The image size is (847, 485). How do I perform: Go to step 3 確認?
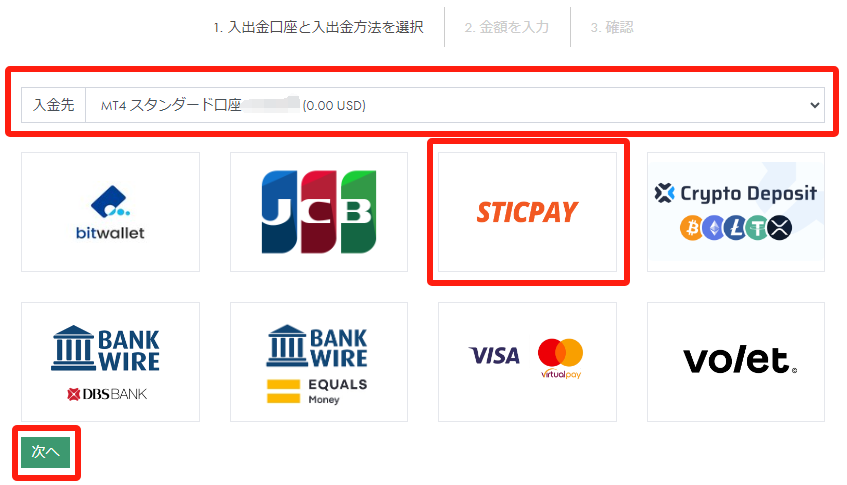click(x=611, y=27)
